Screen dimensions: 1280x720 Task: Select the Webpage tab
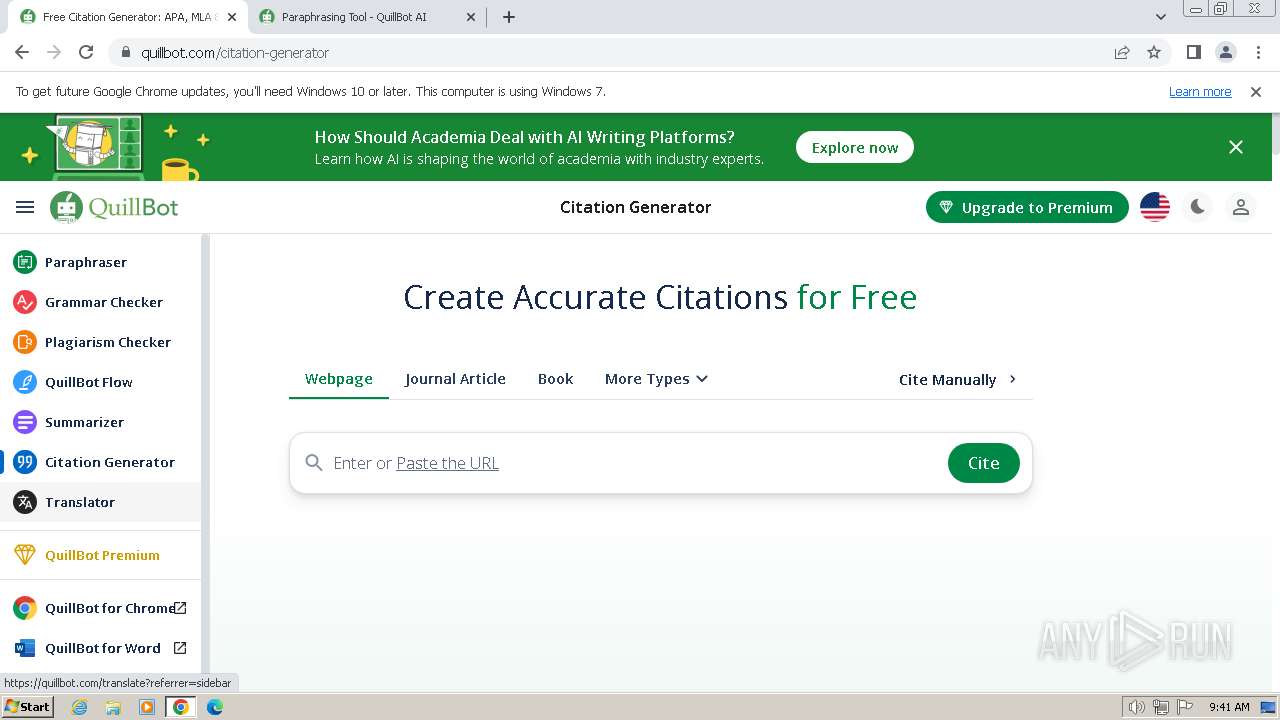coord(339,379)
